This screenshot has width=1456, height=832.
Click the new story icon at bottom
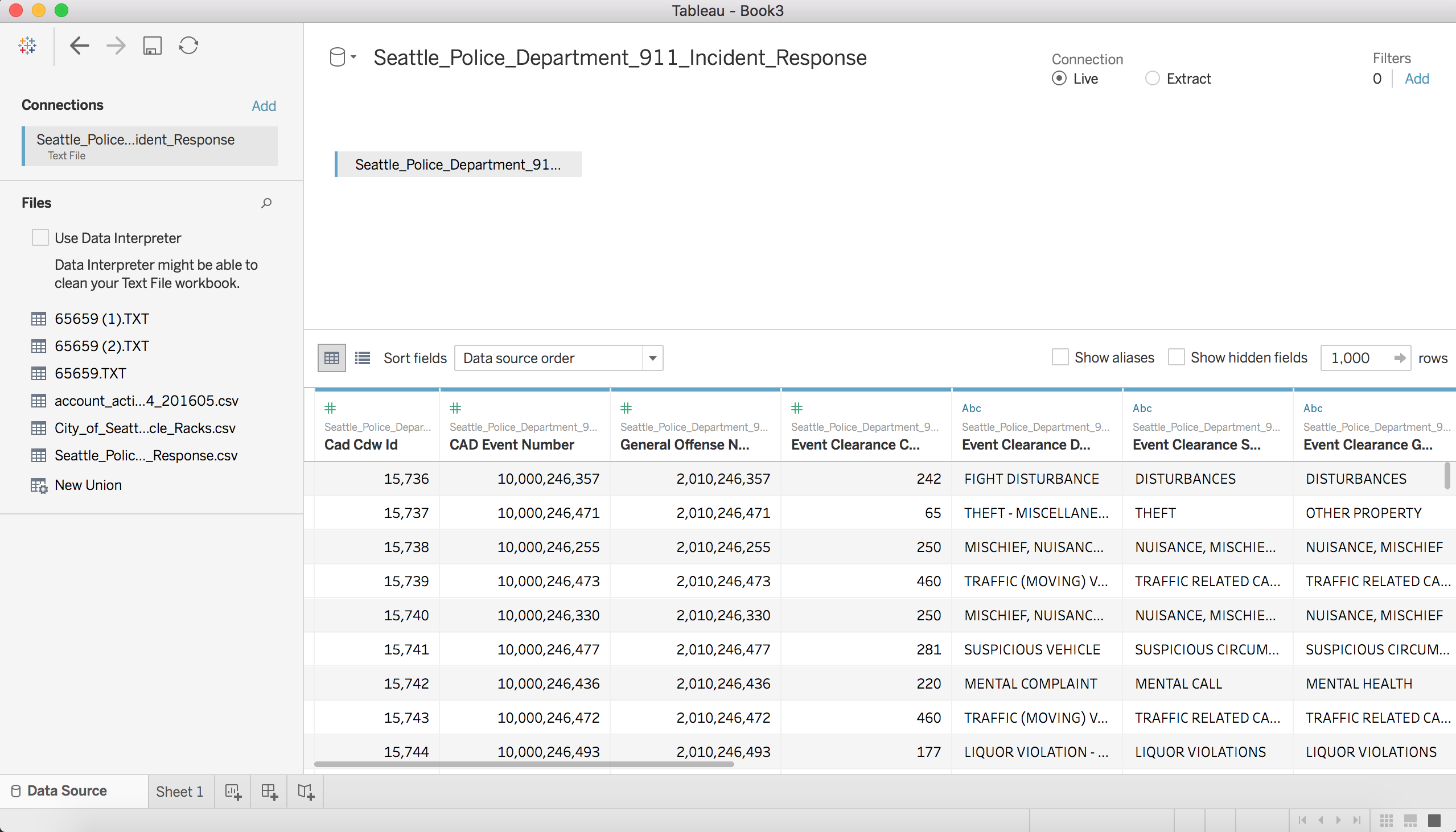coord(306,792)
